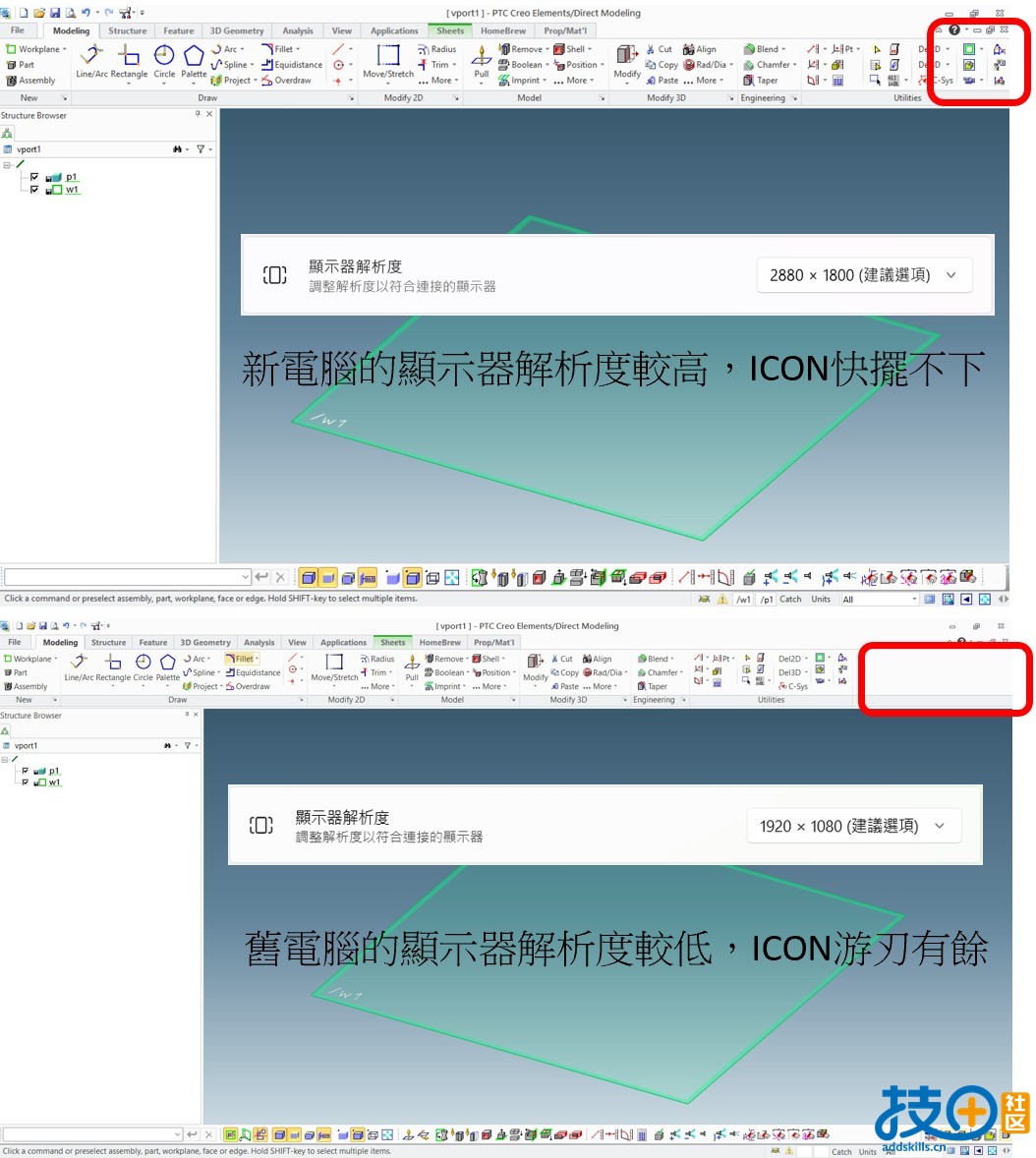Select the Palette tool in the Draw group
Image resolution: width=1036 pixels, height=1158 pixels.
coord(194,64)
